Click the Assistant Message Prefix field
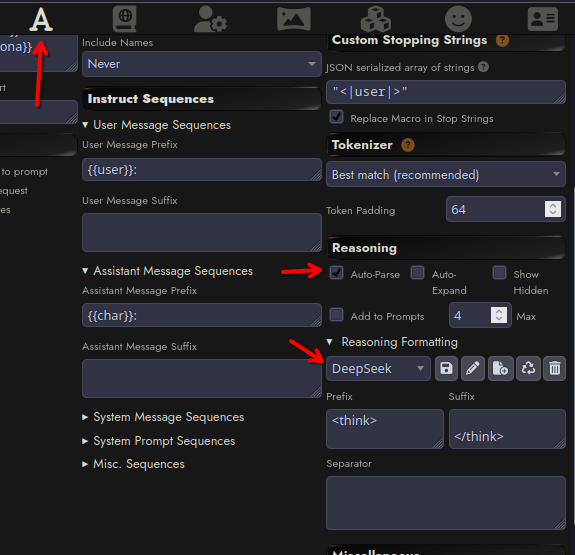 click(x=202, y=315)
